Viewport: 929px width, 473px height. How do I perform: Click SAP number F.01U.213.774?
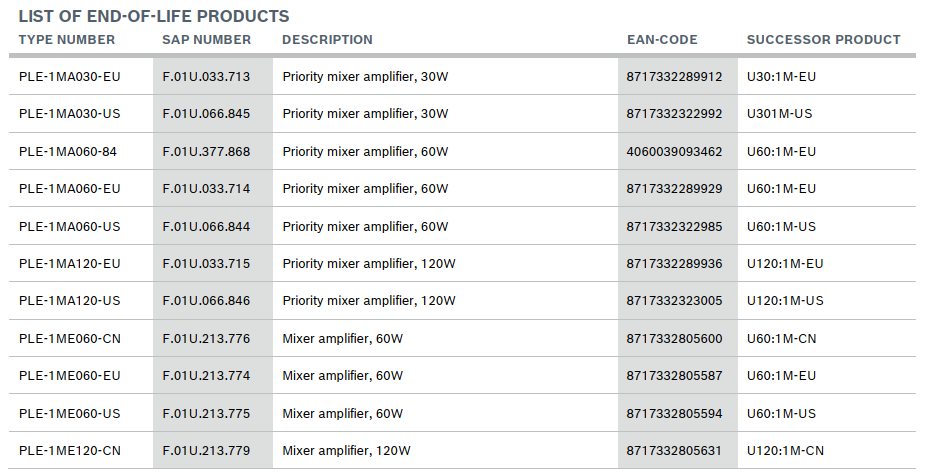206,376
